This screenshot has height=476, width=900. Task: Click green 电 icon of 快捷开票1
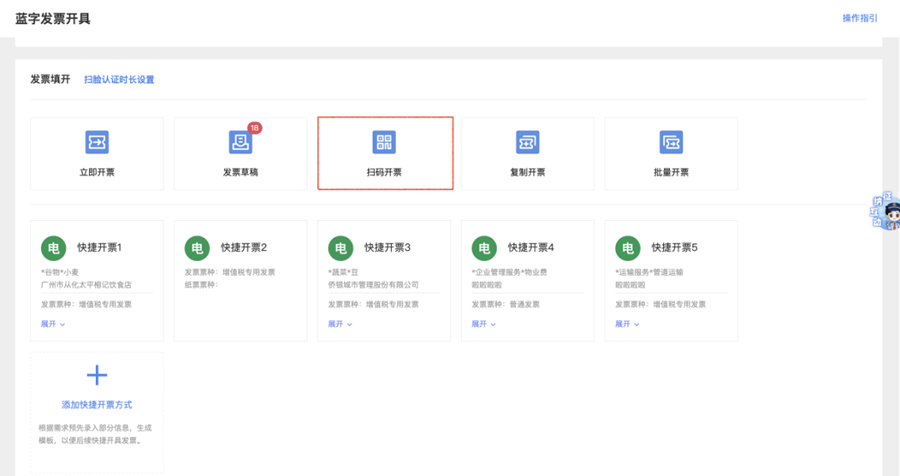tap(54, 247)
